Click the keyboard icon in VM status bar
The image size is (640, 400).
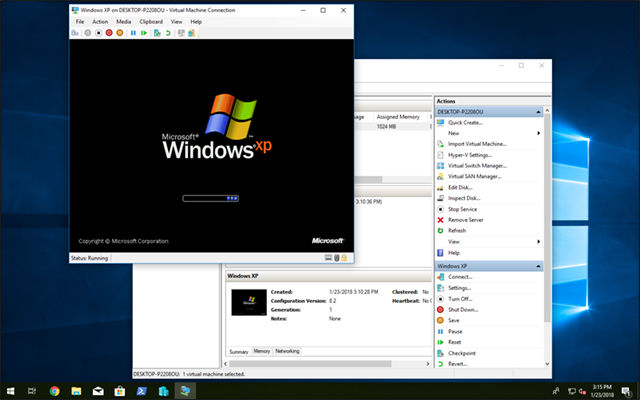click(x=328, y=258)
